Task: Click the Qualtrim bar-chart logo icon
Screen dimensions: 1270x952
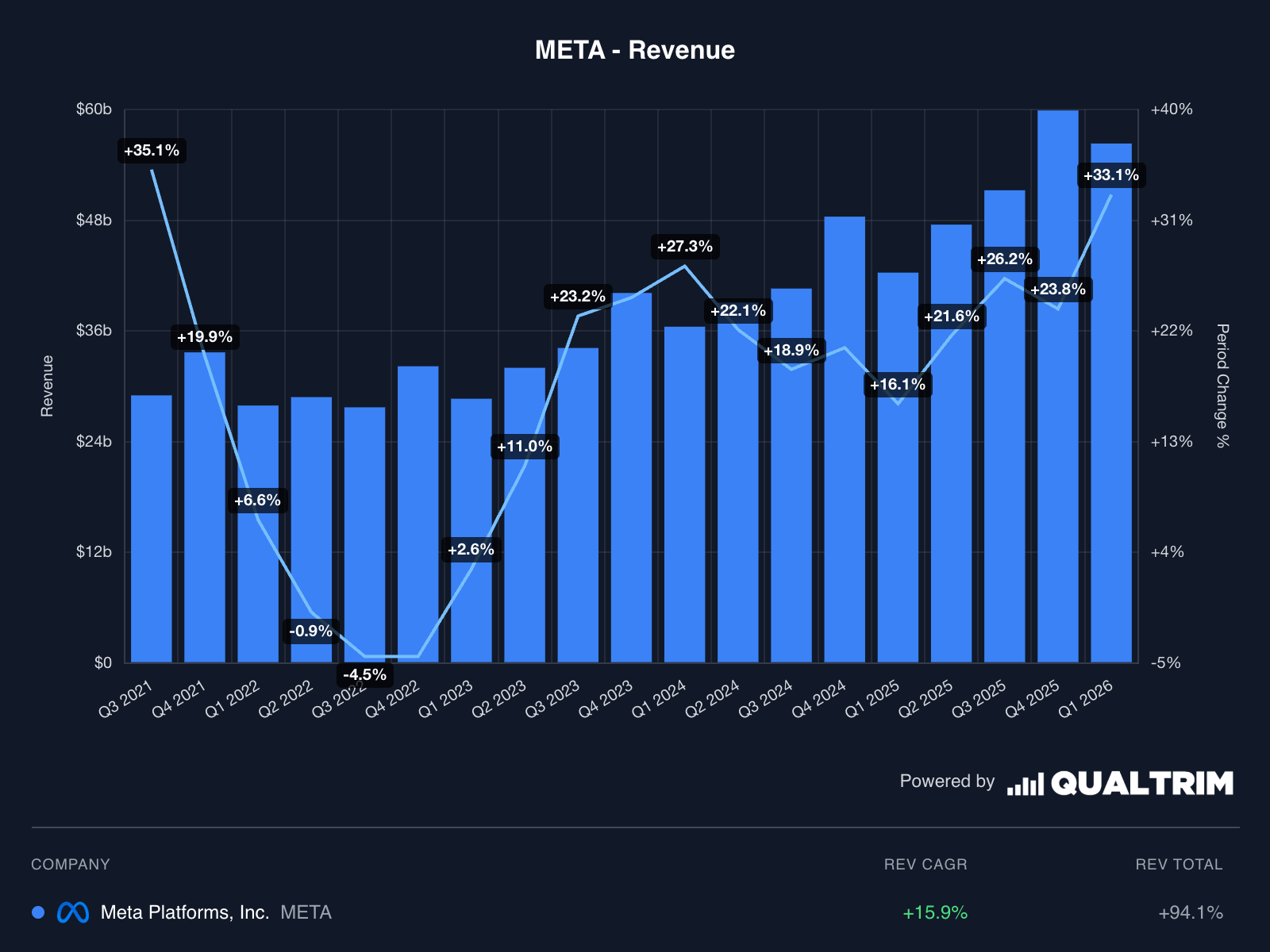Action: point(1026,784)
